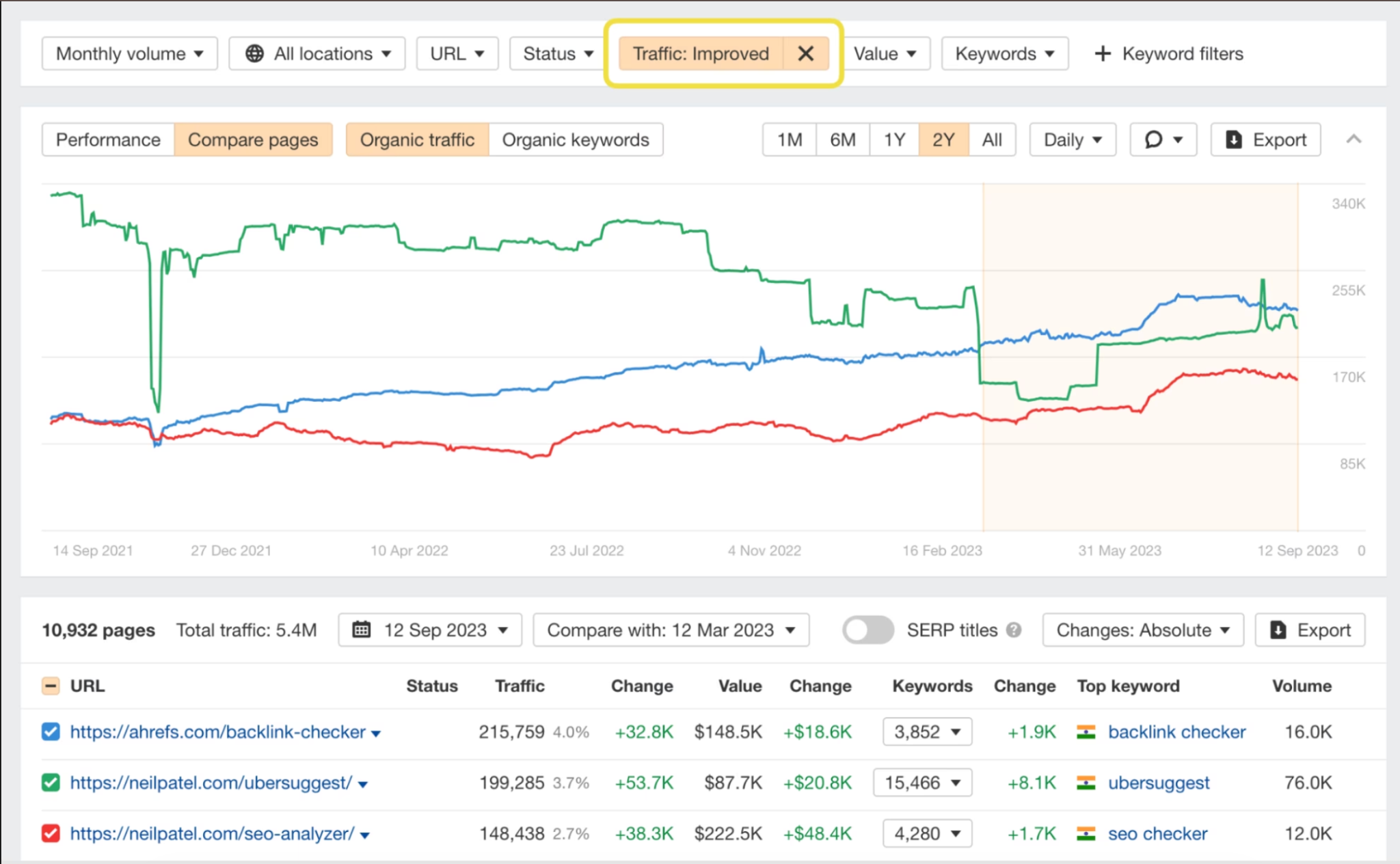
Task: Sort by the Traffic column header
Action: pyautogui.click(x=520, y=686)
